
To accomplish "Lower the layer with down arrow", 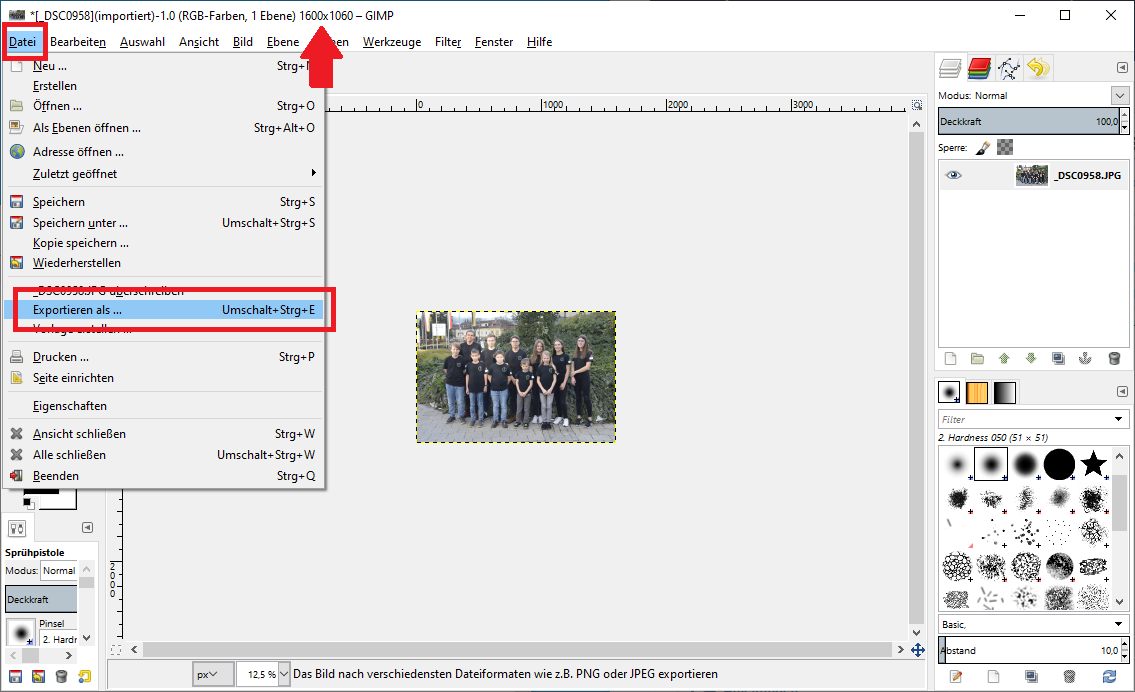I will tap(1031, 358).
